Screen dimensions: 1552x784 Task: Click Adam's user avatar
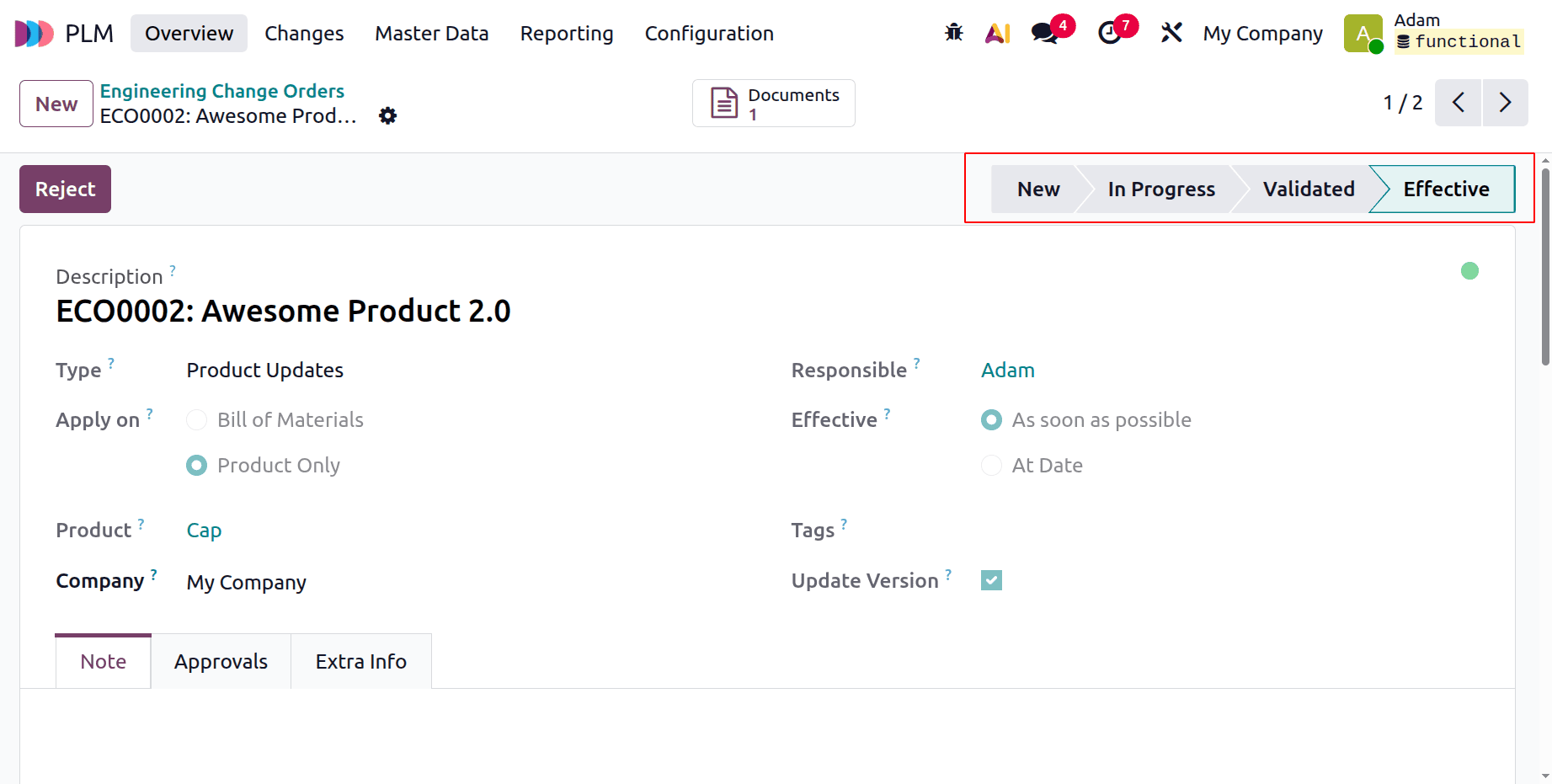pyautogui.click(x=1363, y=34)
